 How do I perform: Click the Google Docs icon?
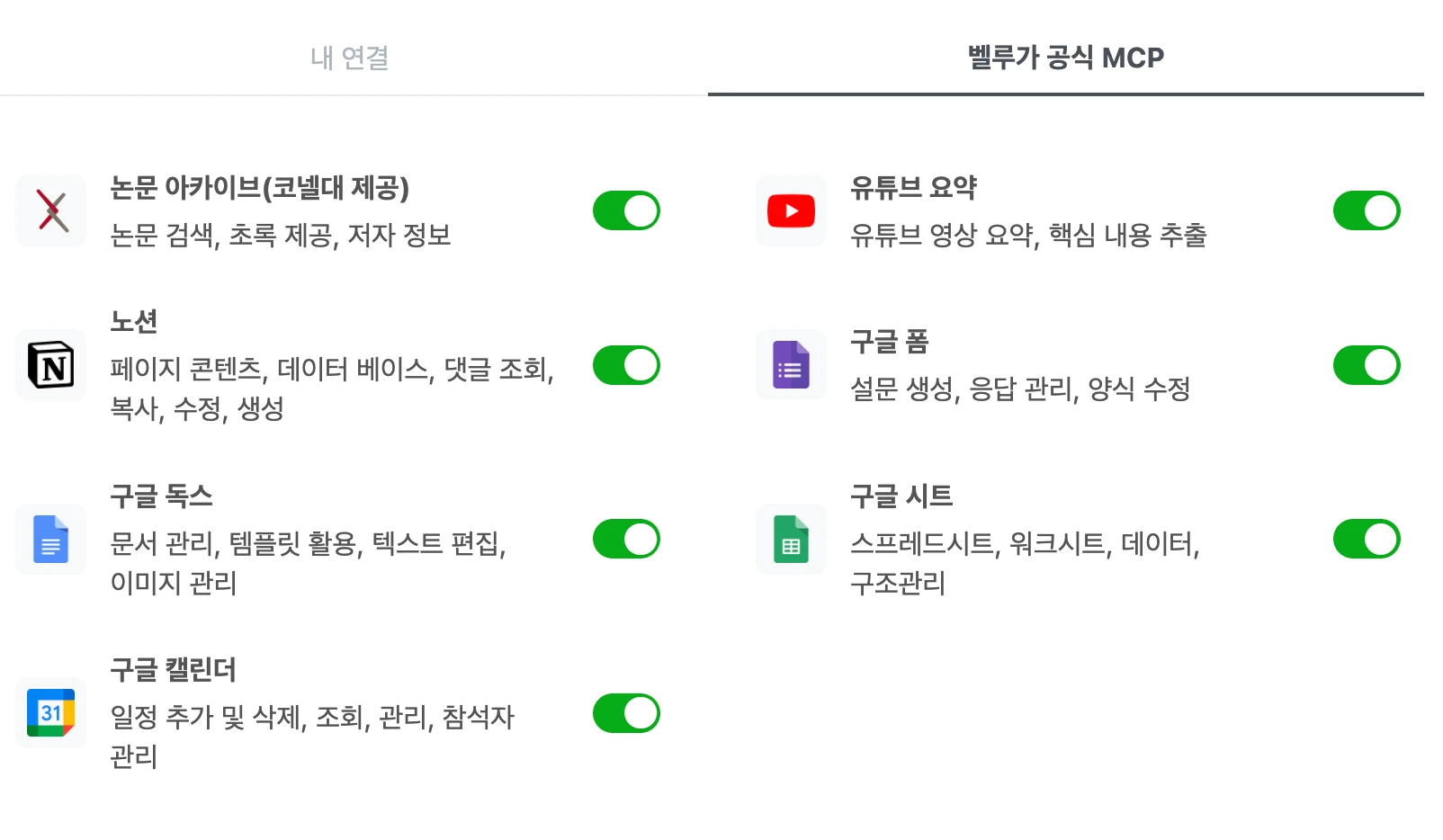click(x=51, y=540)
